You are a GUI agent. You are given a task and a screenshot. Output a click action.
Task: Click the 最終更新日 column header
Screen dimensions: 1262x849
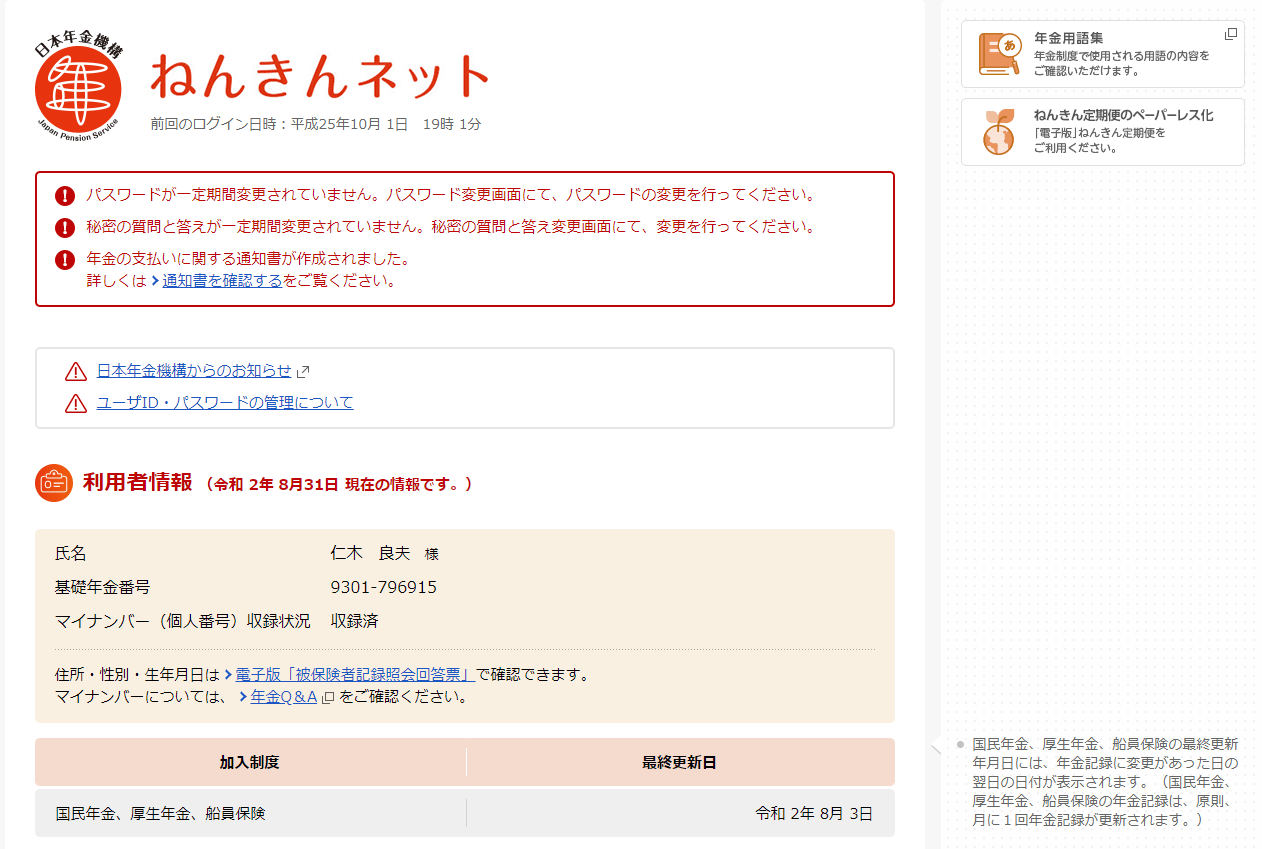680,762
